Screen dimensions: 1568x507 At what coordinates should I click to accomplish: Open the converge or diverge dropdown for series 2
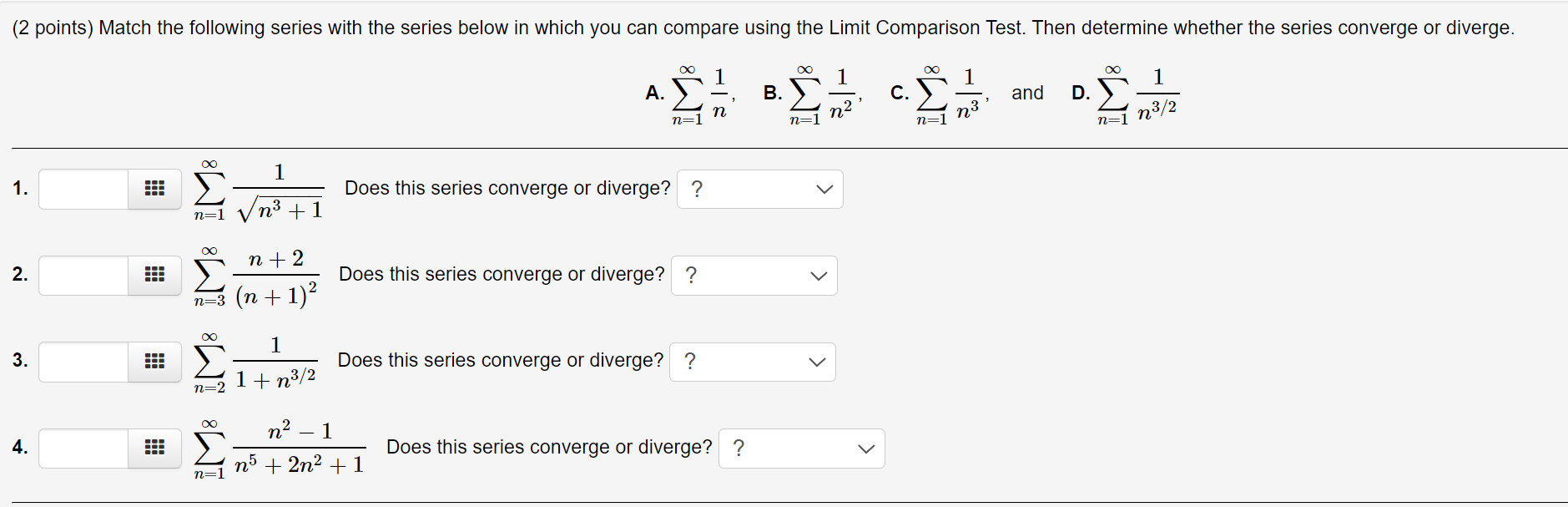(754, 276)
